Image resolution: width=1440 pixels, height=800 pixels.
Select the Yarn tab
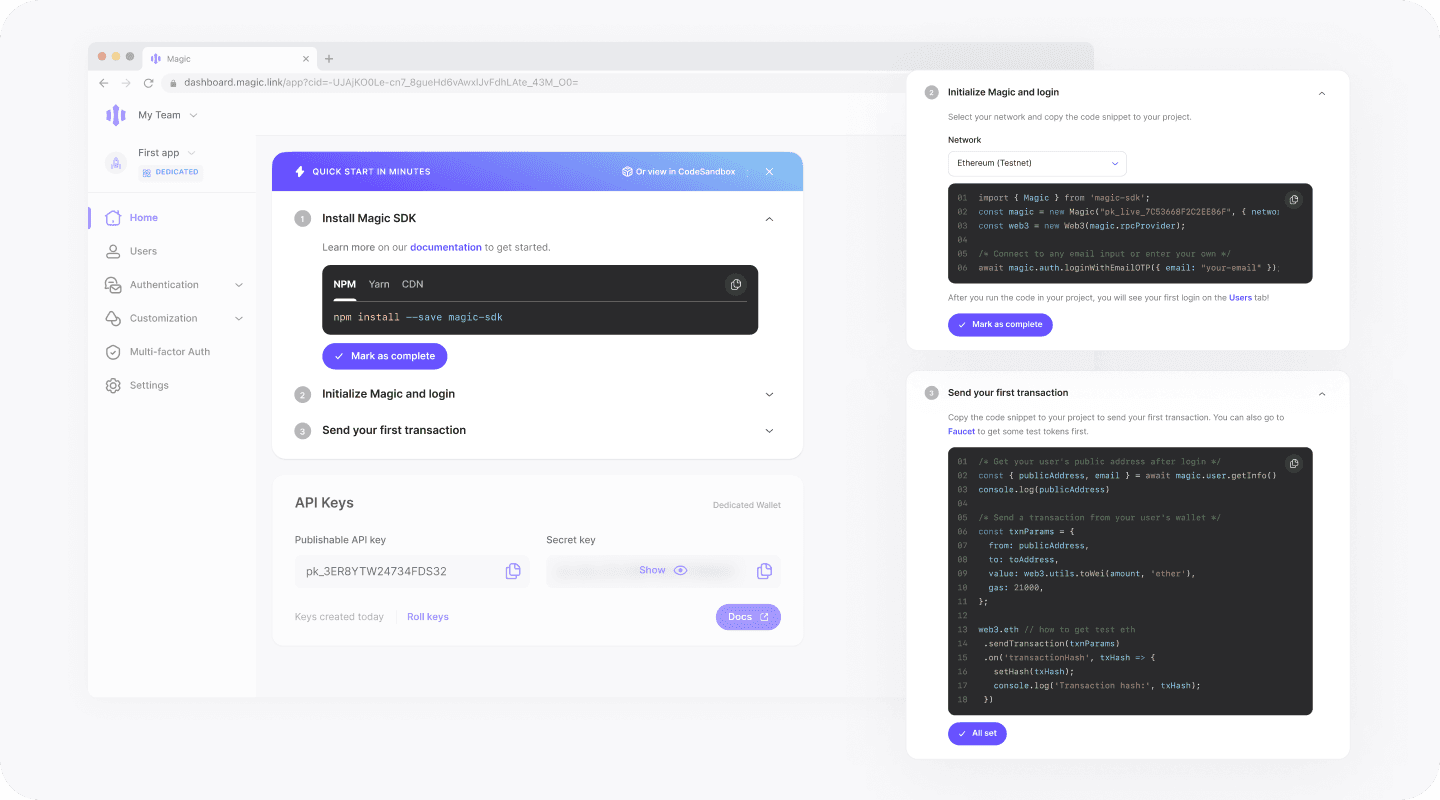[379, 284]
